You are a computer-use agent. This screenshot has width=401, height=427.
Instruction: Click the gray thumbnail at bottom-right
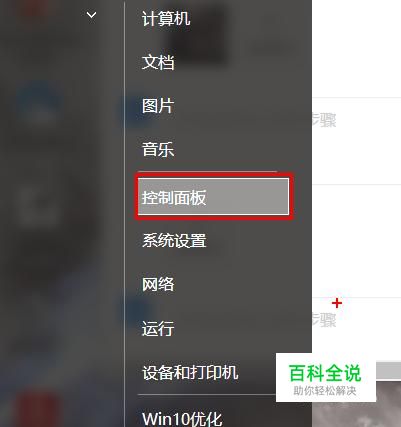[357, 405]
